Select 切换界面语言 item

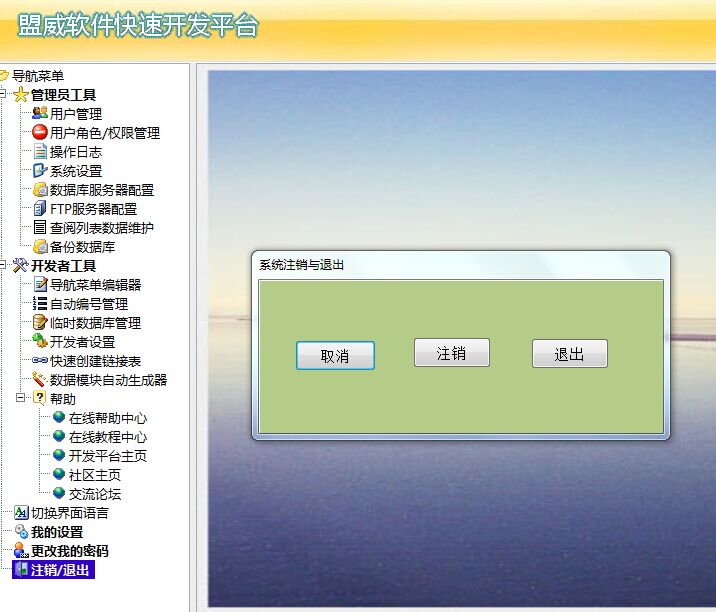[x=70, y=513]
